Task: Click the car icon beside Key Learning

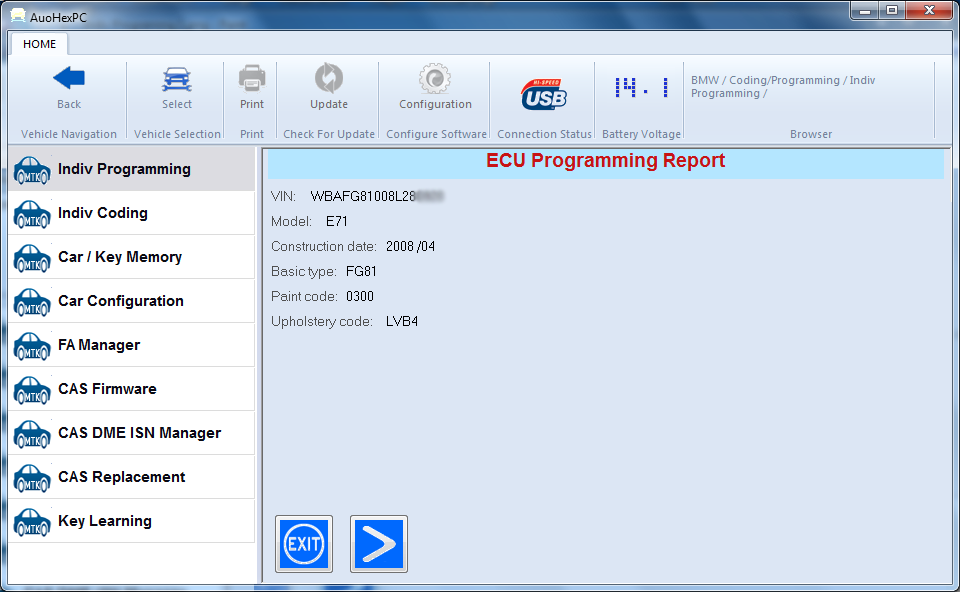Action: click(x=32, y=522)
